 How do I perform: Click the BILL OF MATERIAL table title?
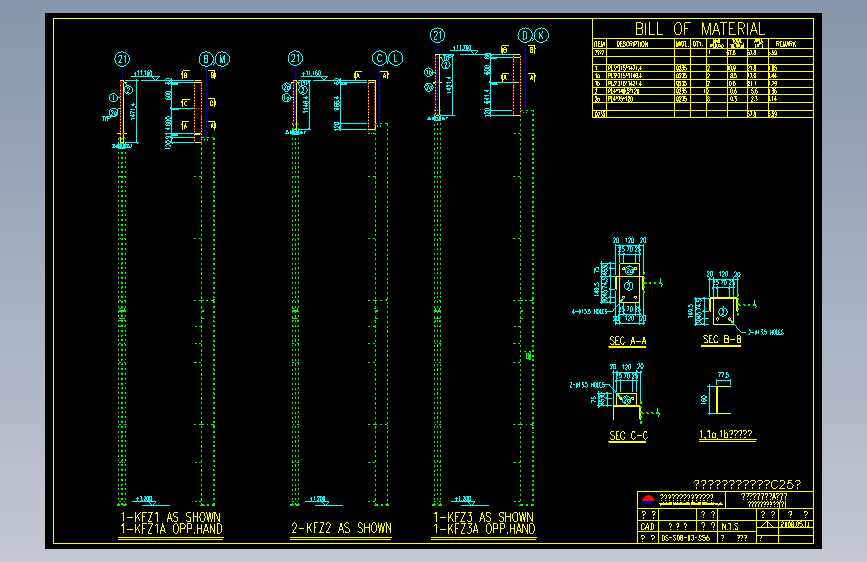tap(699, 29)
